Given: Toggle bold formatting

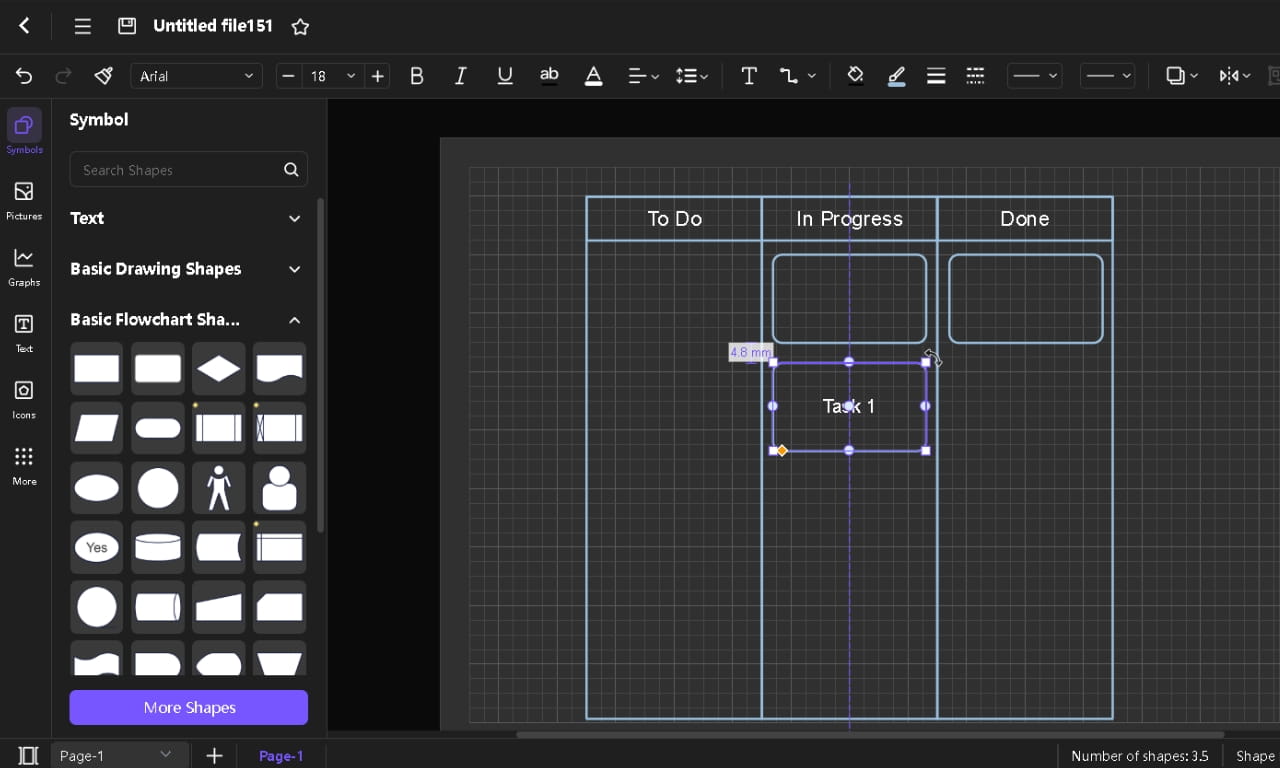Looking at the screenshot, I should pos(417,76).
